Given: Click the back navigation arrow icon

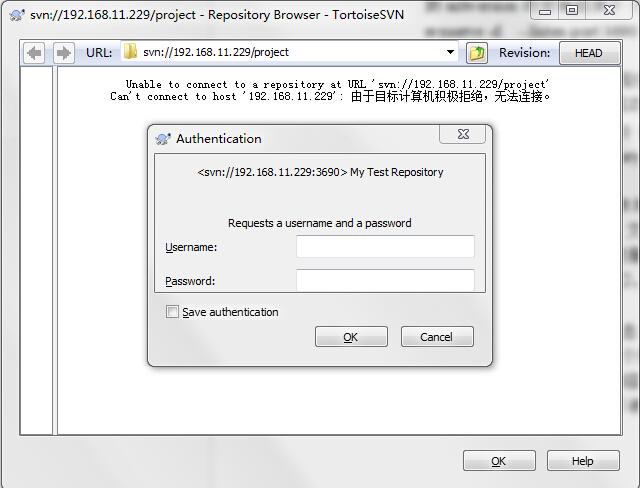Looking at the screenshot, I should click(34, 53).
